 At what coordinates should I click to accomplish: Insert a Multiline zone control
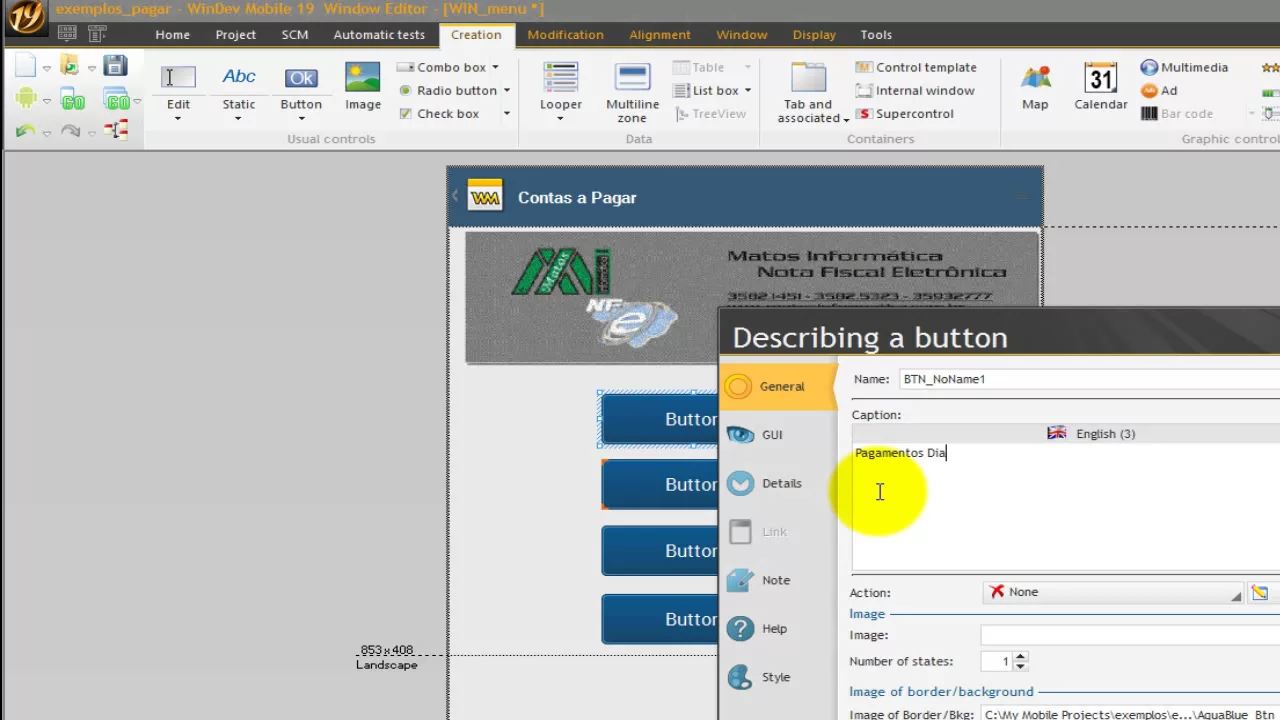(x=633, y=92)
